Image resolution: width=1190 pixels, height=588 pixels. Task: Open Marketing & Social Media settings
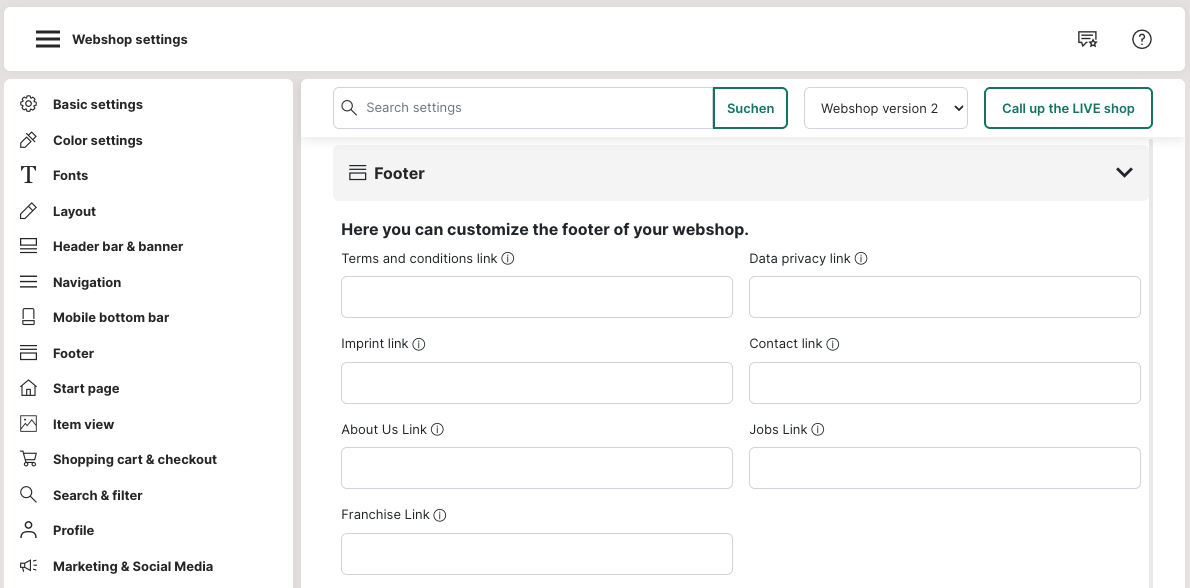tap(132, 566)
